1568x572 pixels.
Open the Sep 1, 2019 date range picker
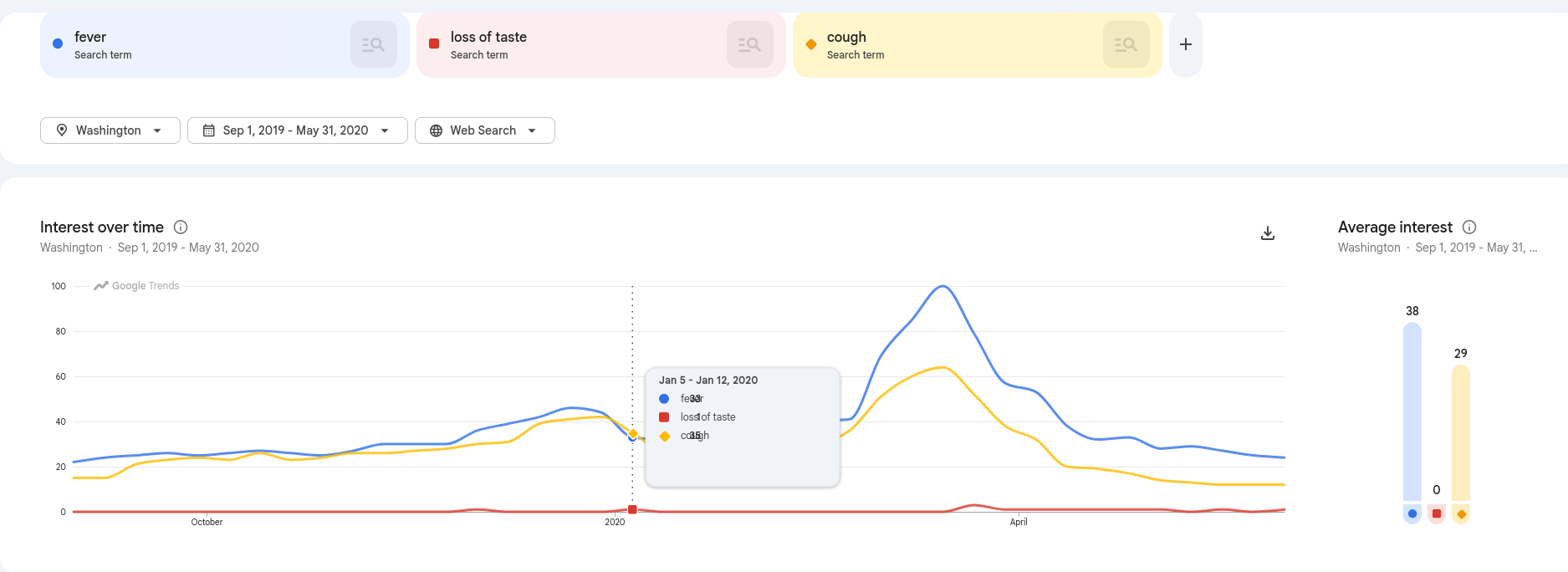pyautogui.click(x=298, y=130)
